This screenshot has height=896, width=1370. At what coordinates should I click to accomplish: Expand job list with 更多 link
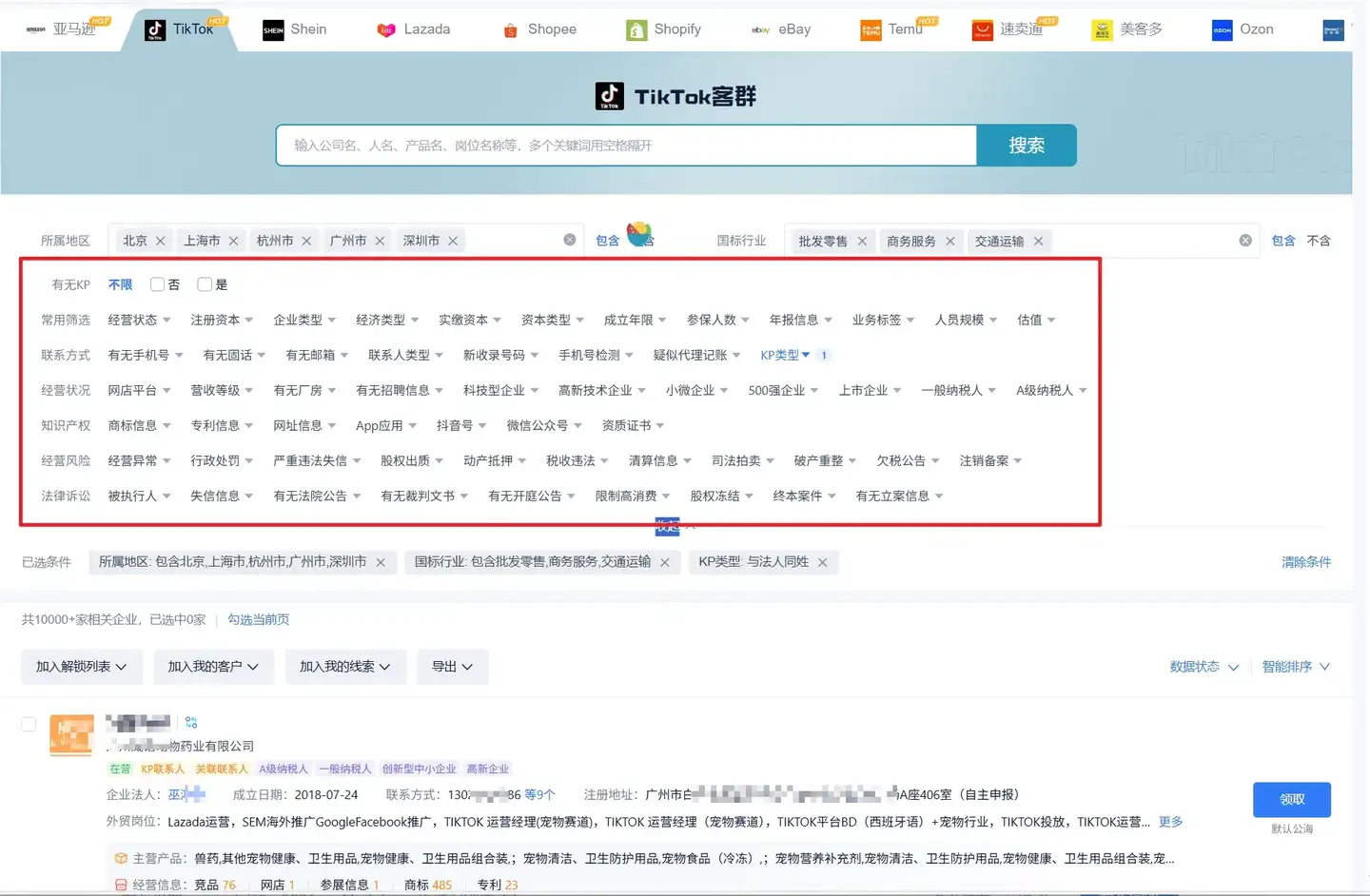pos(1171,822)
